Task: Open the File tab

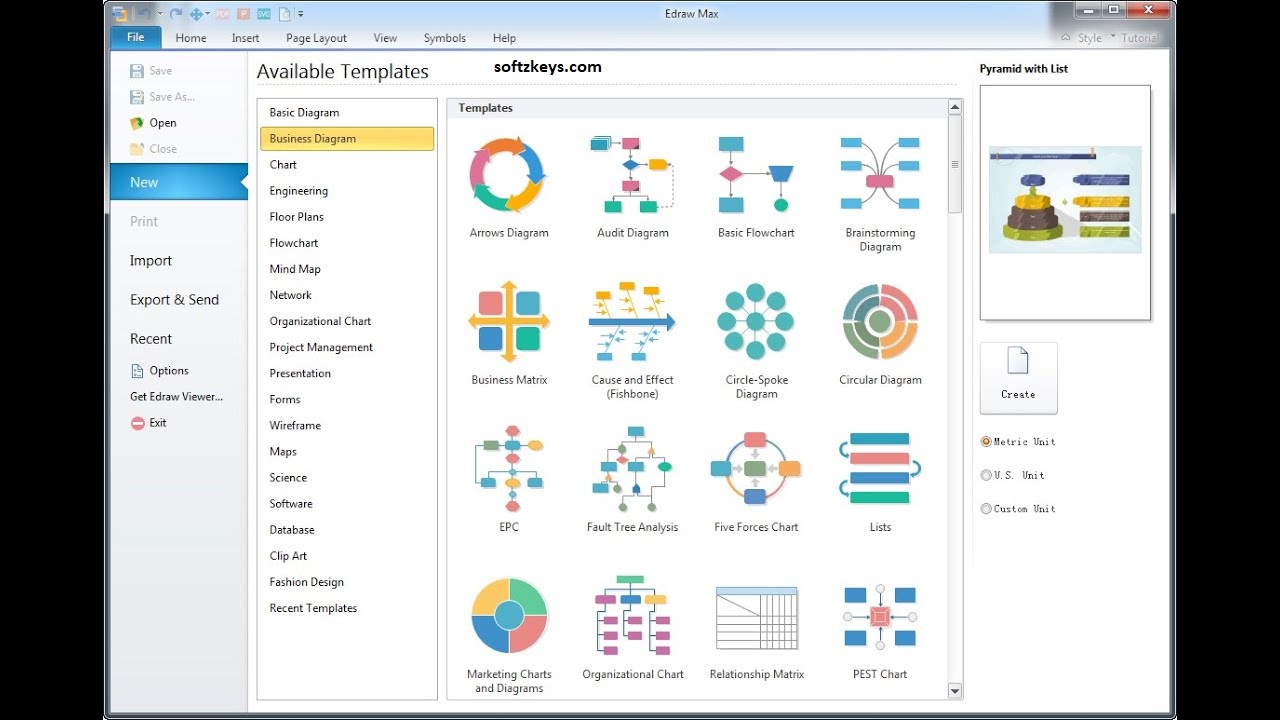Action: pyautogui.click(x=135, y=37)
